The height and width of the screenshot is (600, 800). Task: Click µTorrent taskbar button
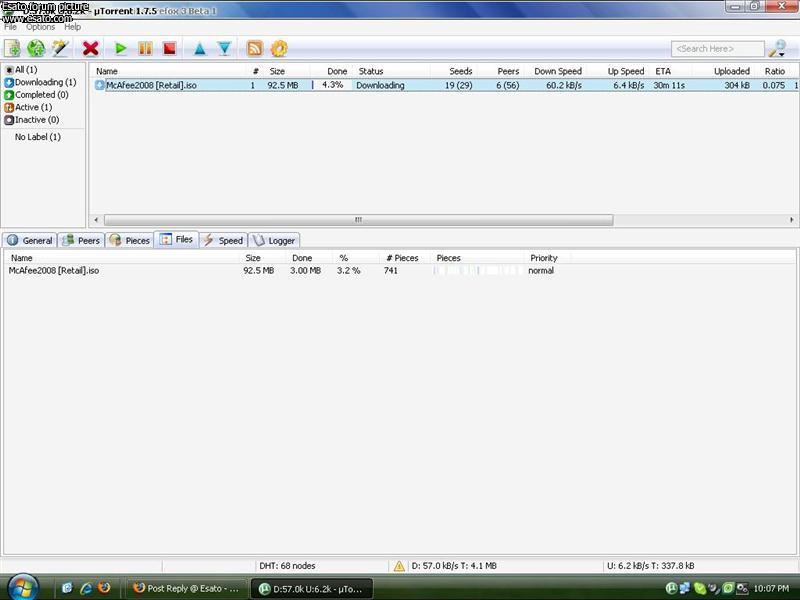click(312, 589)
